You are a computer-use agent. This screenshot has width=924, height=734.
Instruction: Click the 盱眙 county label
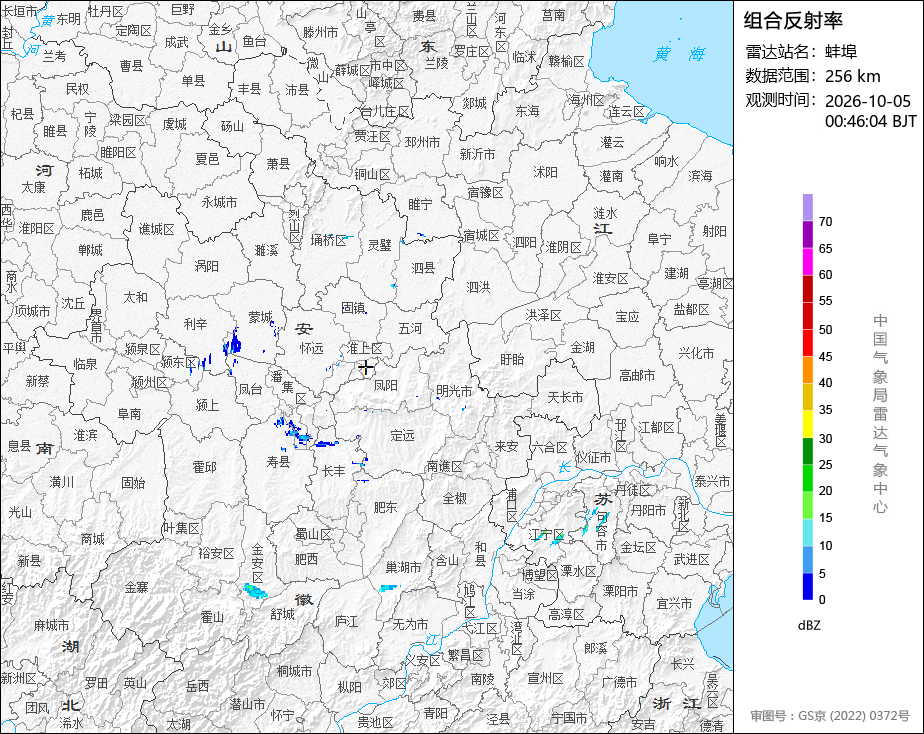pyautogui.click(x=511, y=359)
